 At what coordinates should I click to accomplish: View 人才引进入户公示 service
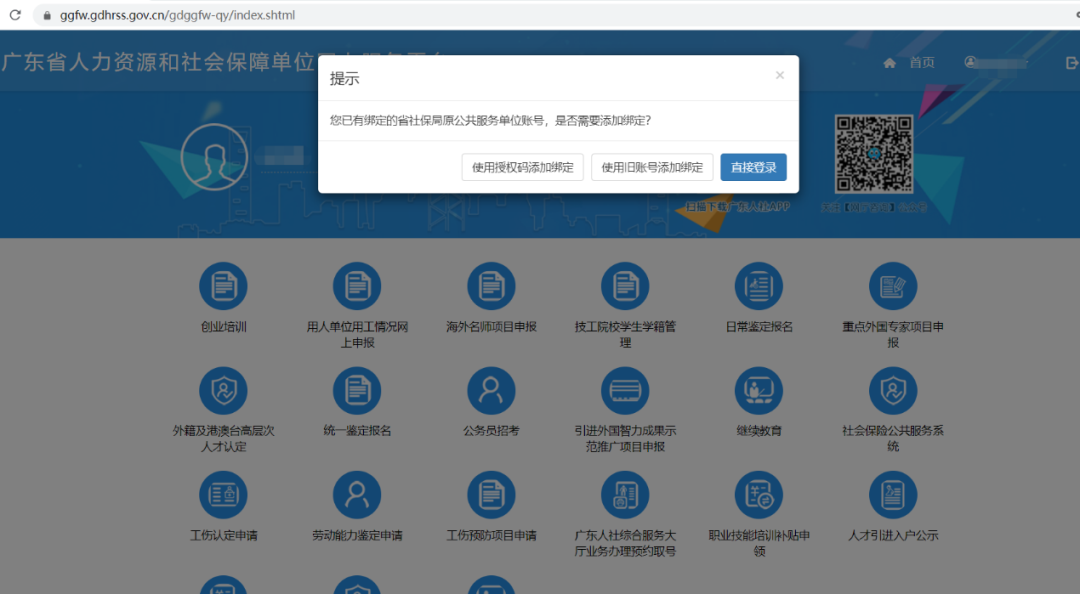pyautogui.click(x=892, y=494)
